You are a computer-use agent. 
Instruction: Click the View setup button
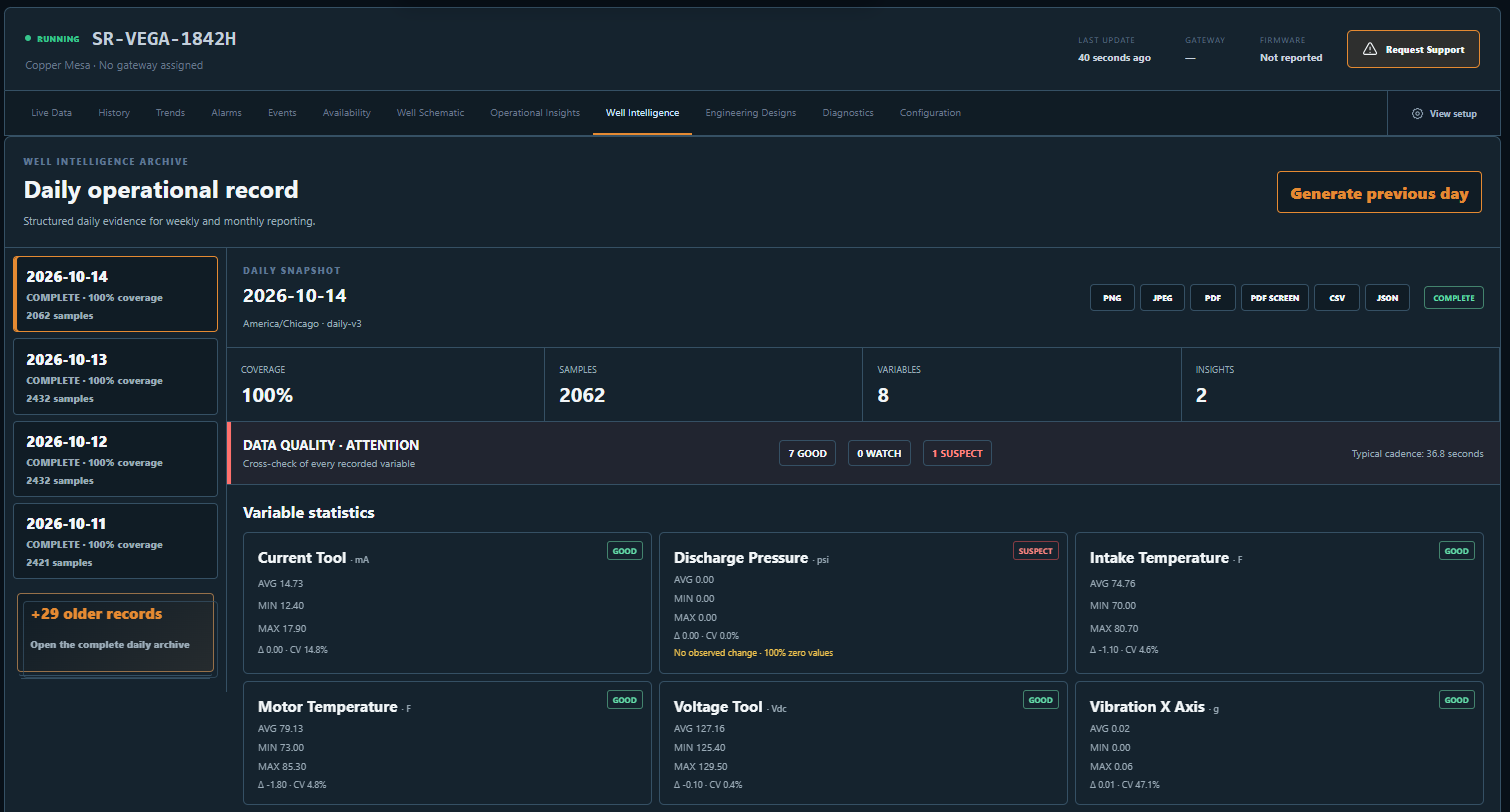[1444, 113]
